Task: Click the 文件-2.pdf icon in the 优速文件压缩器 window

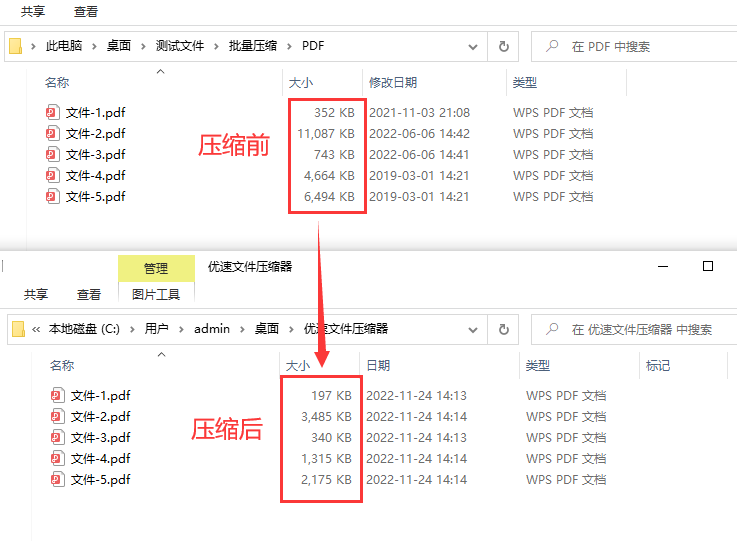Action: pyautogui.click(x=58, y=416)
